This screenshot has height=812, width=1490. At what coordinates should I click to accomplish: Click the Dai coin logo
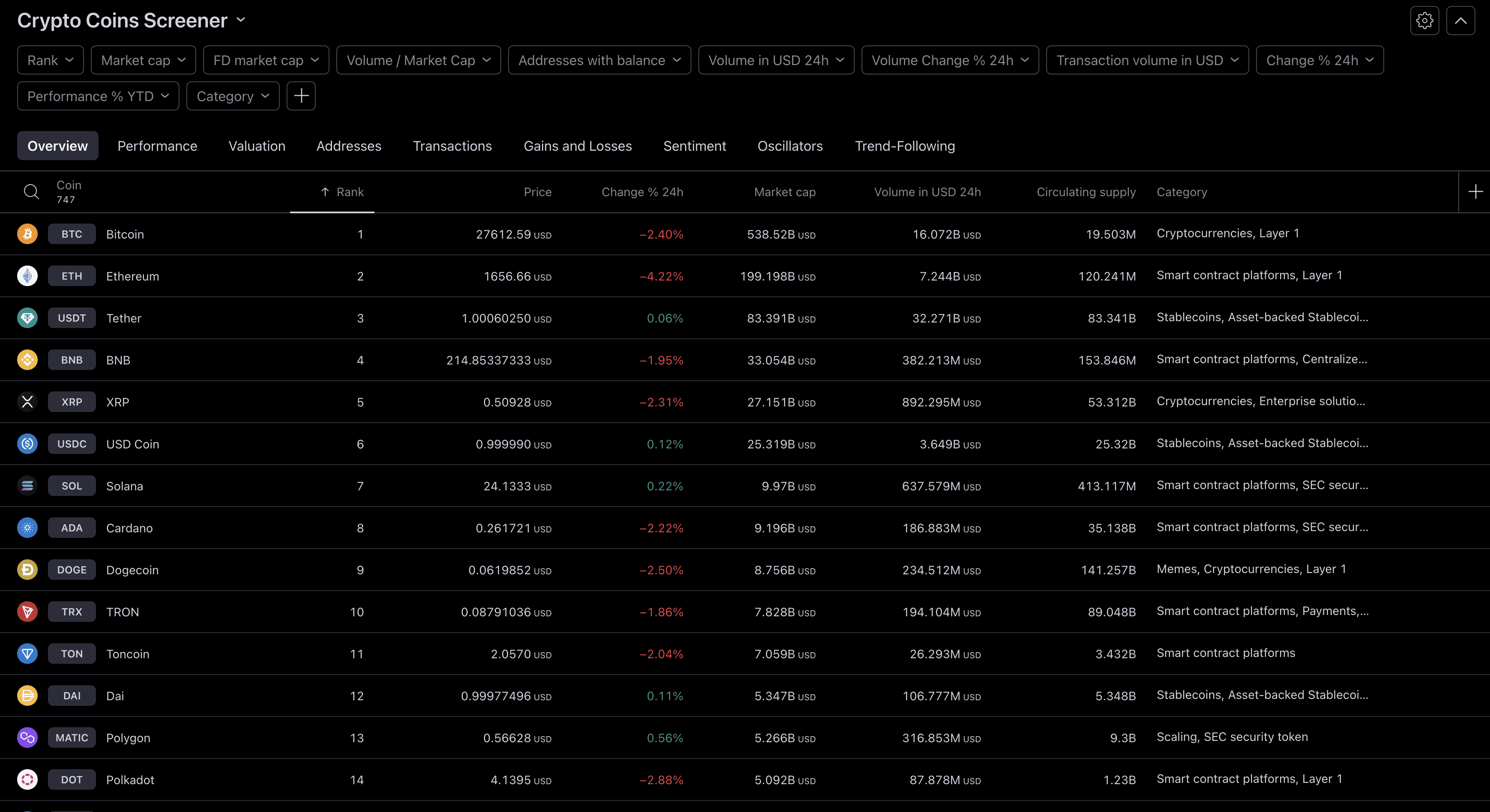27,695
